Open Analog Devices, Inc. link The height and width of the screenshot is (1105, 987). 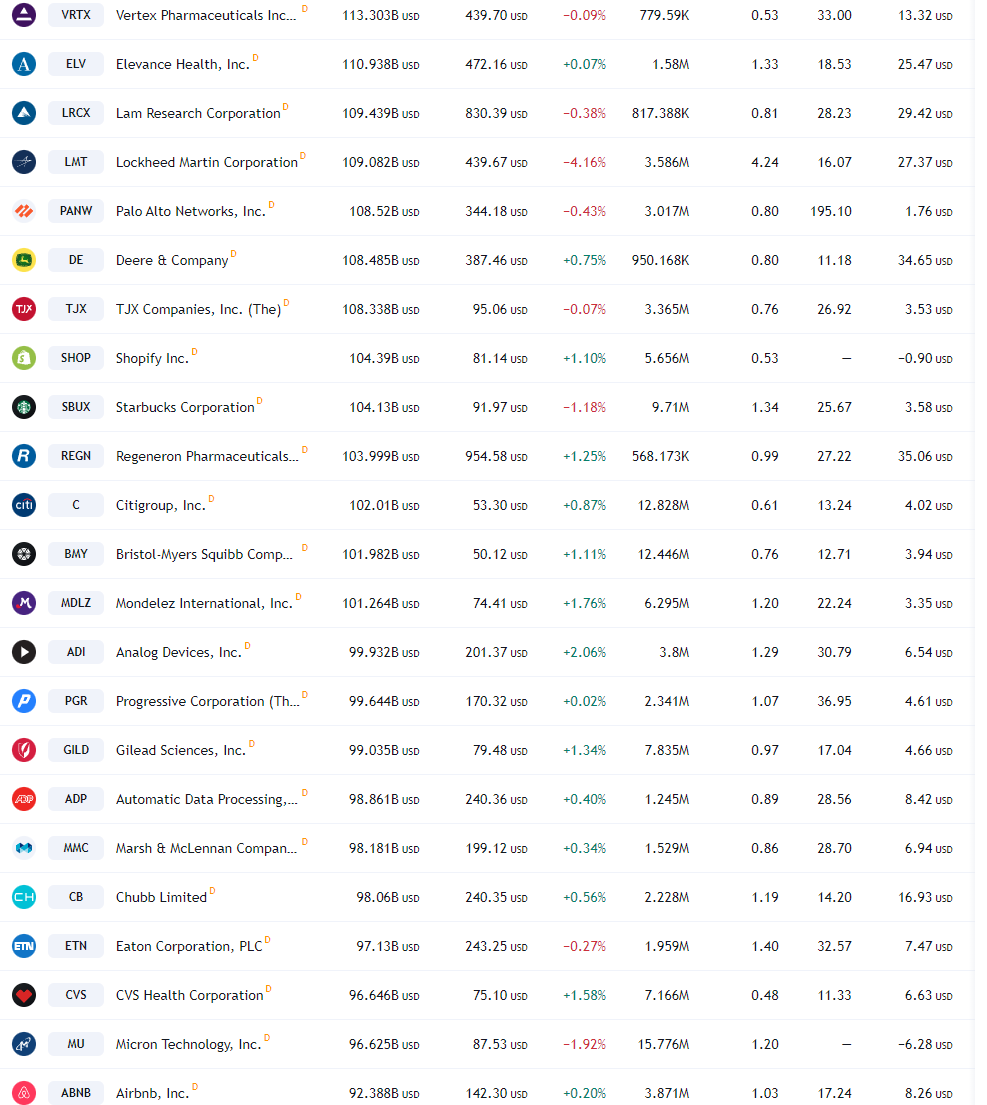pyautogui.click(x=178, y=653)
